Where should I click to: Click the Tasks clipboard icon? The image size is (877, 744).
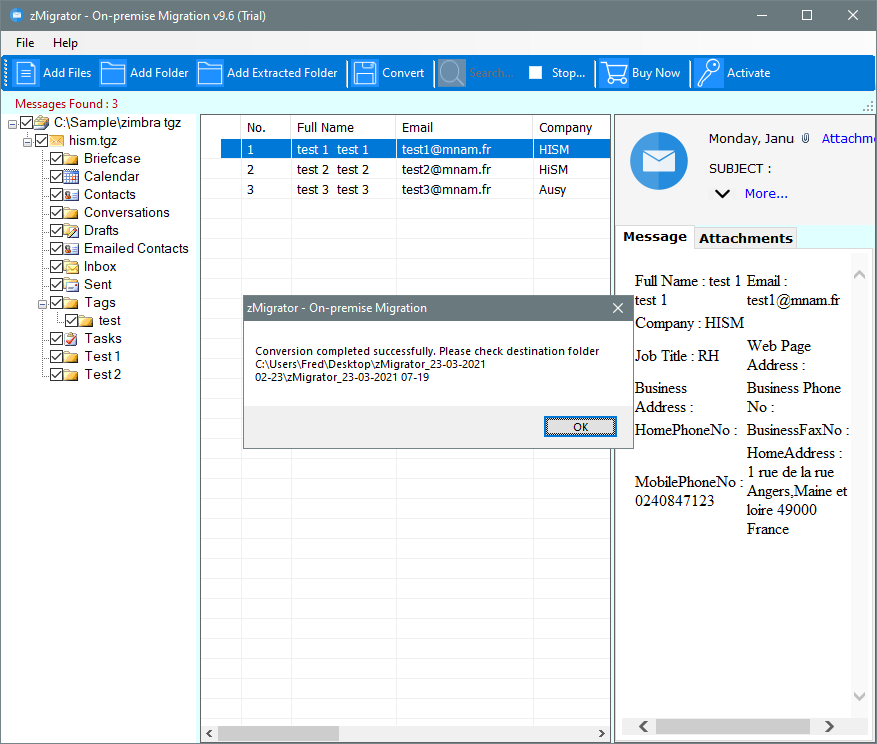click(71, 338)
